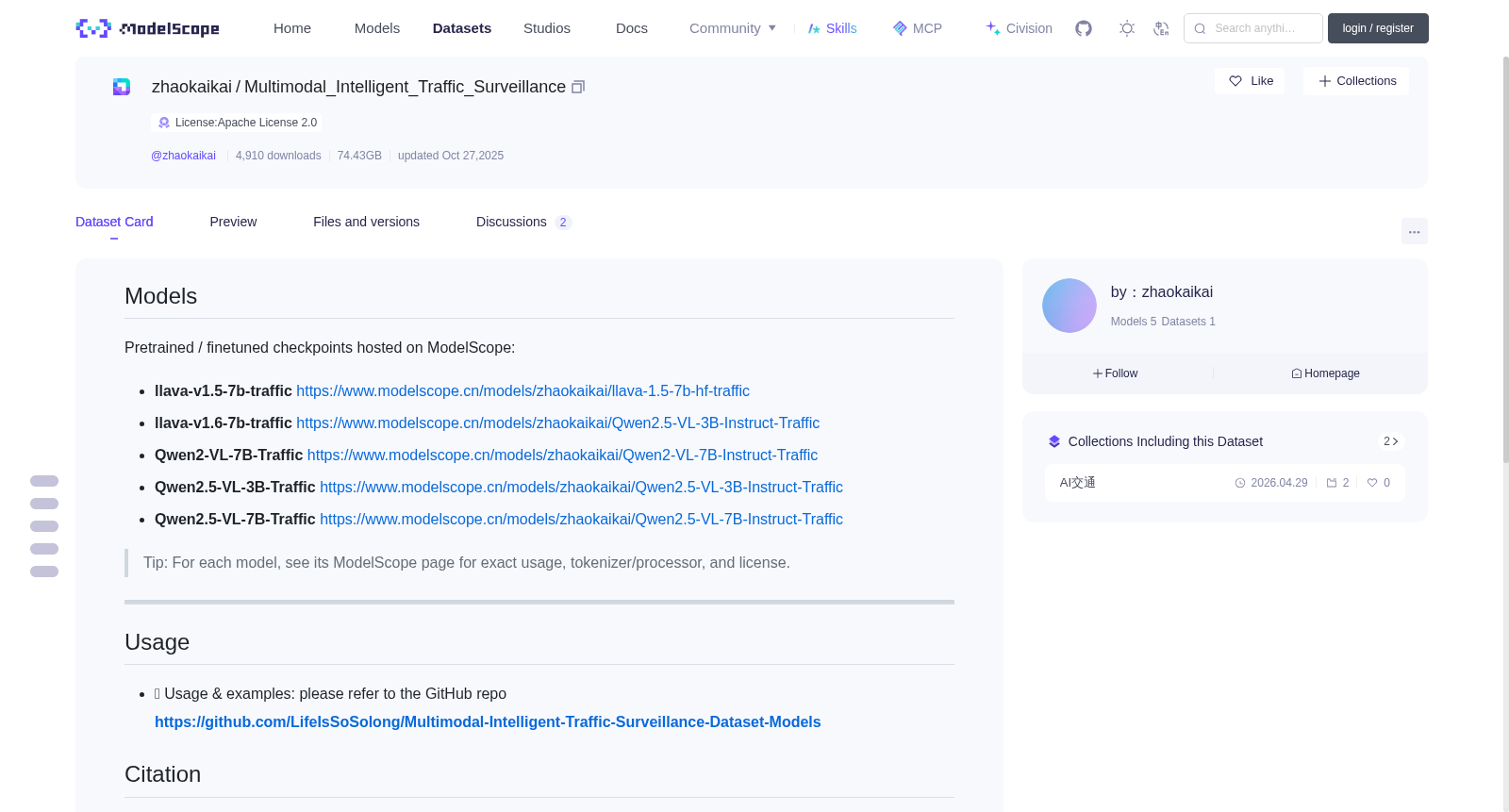Toggle the light/dark theme sun icon
The height and width of the screenshot is (812, 1509).
pos(1127,28)
